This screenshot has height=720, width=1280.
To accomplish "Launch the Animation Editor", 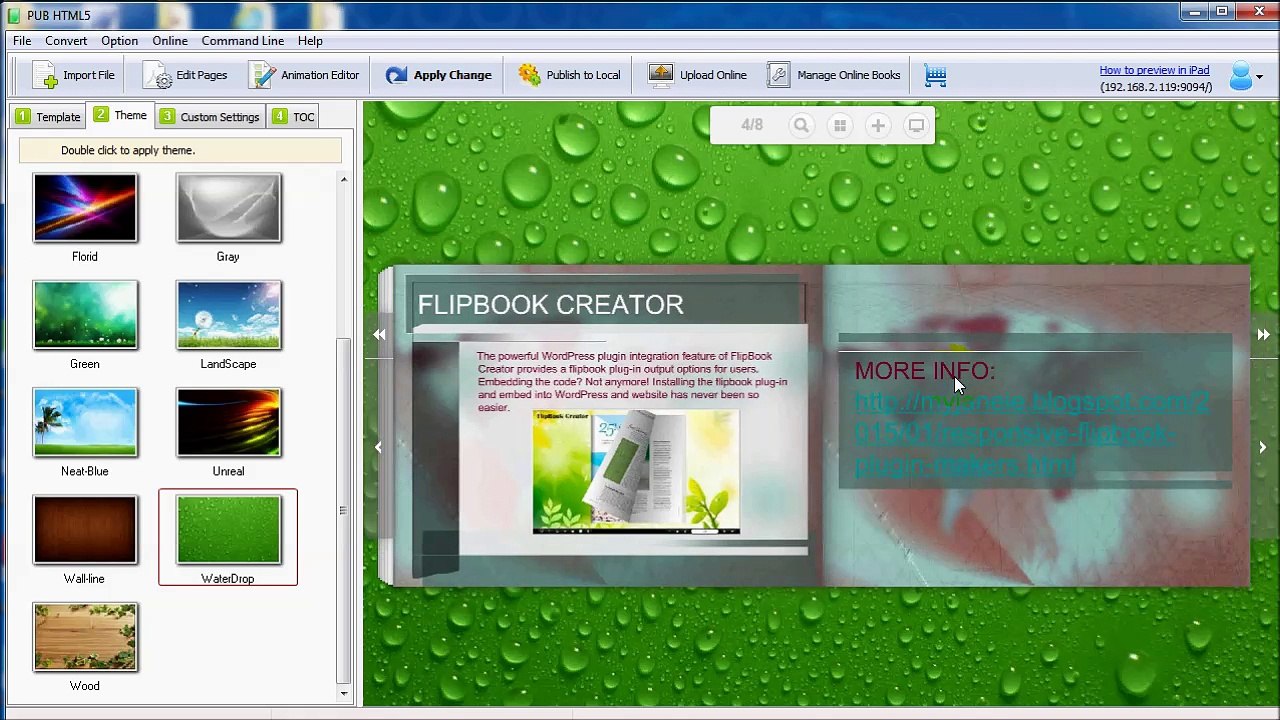I will (304, 75).
